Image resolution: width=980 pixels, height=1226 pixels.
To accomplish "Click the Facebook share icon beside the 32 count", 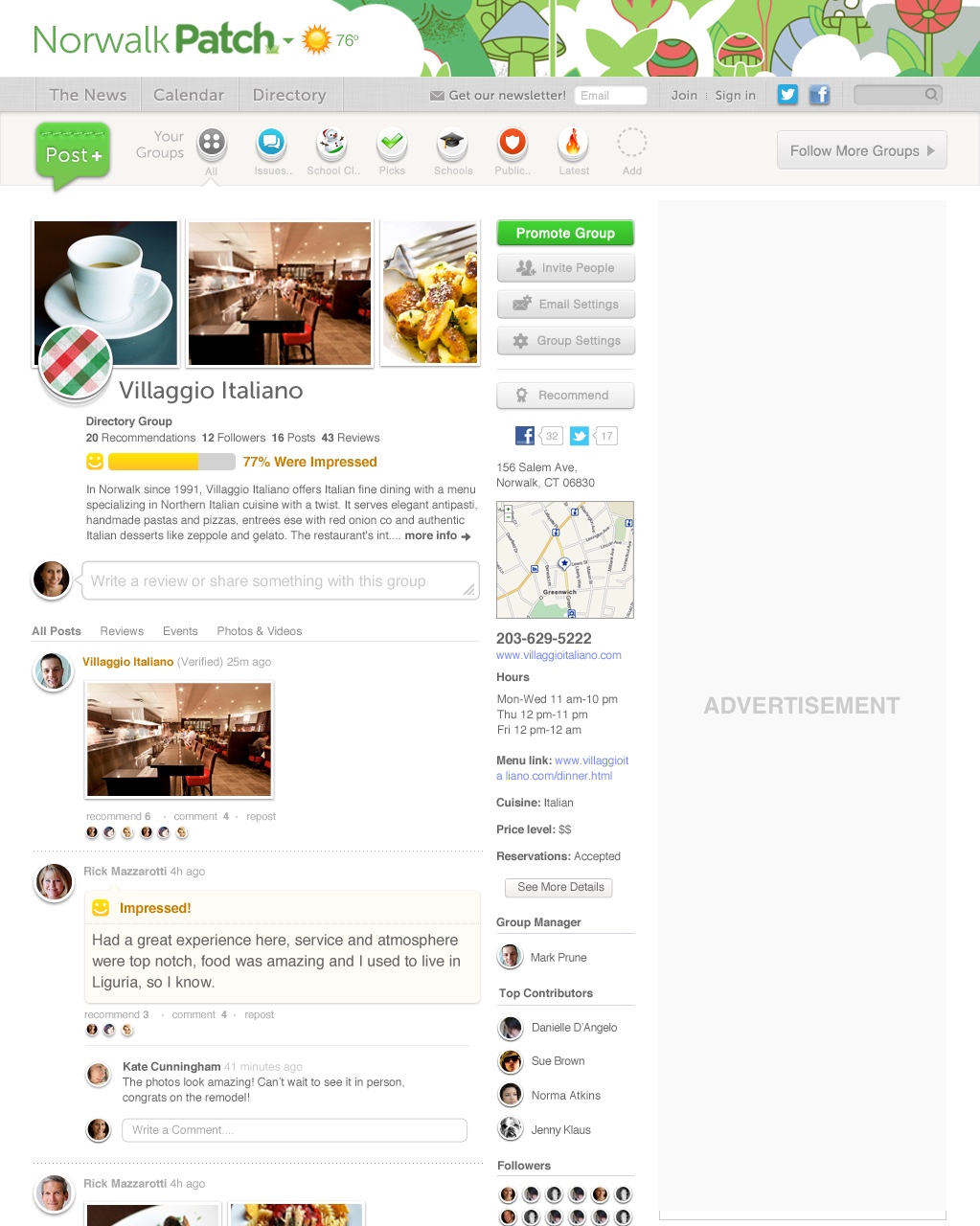I will (525, 436).
